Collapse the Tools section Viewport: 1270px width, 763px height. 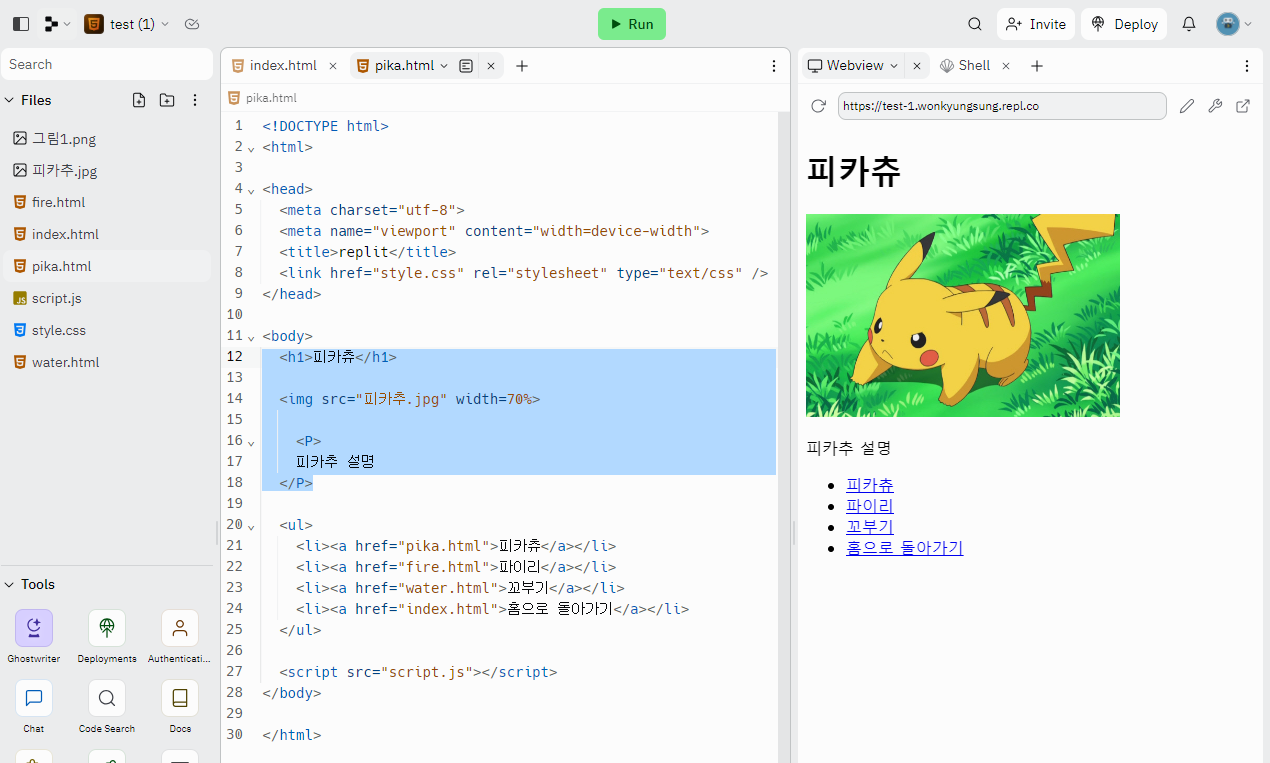(x=10, y=584)
